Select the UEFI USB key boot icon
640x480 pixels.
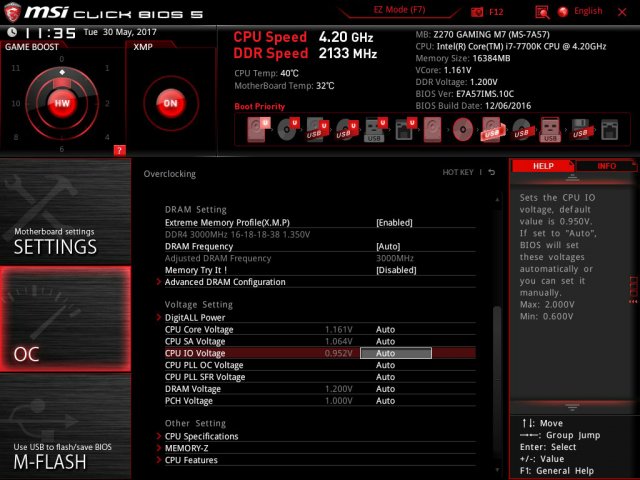[x=375, y=130]
